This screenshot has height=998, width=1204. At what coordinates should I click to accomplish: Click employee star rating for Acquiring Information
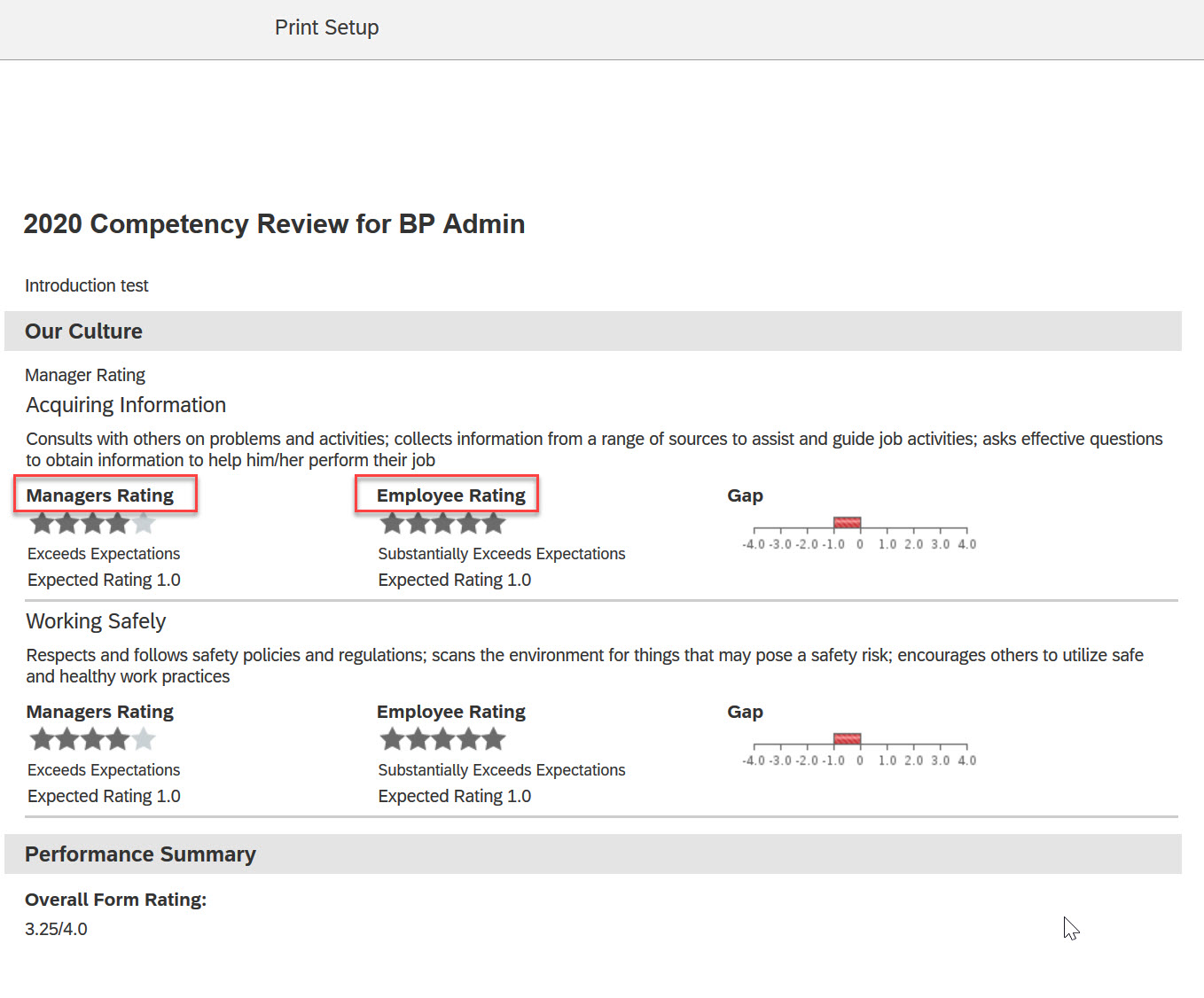443,524
